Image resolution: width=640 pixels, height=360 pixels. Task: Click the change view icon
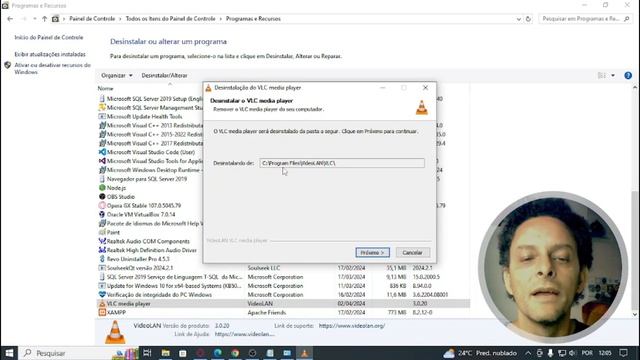tap(602, 76)
